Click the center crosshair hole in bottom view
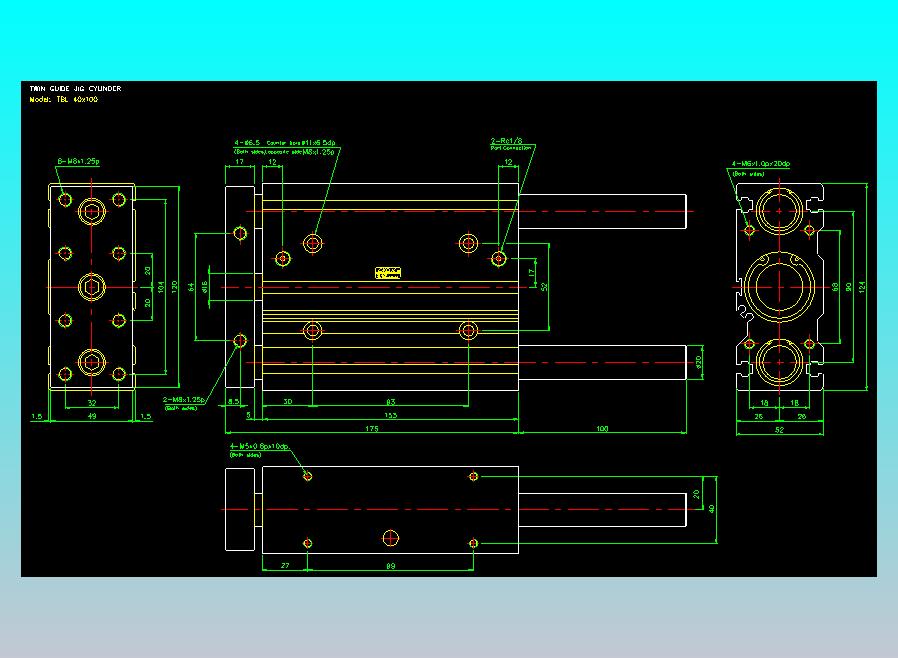The image size is (898, 658). coord(390,537)
